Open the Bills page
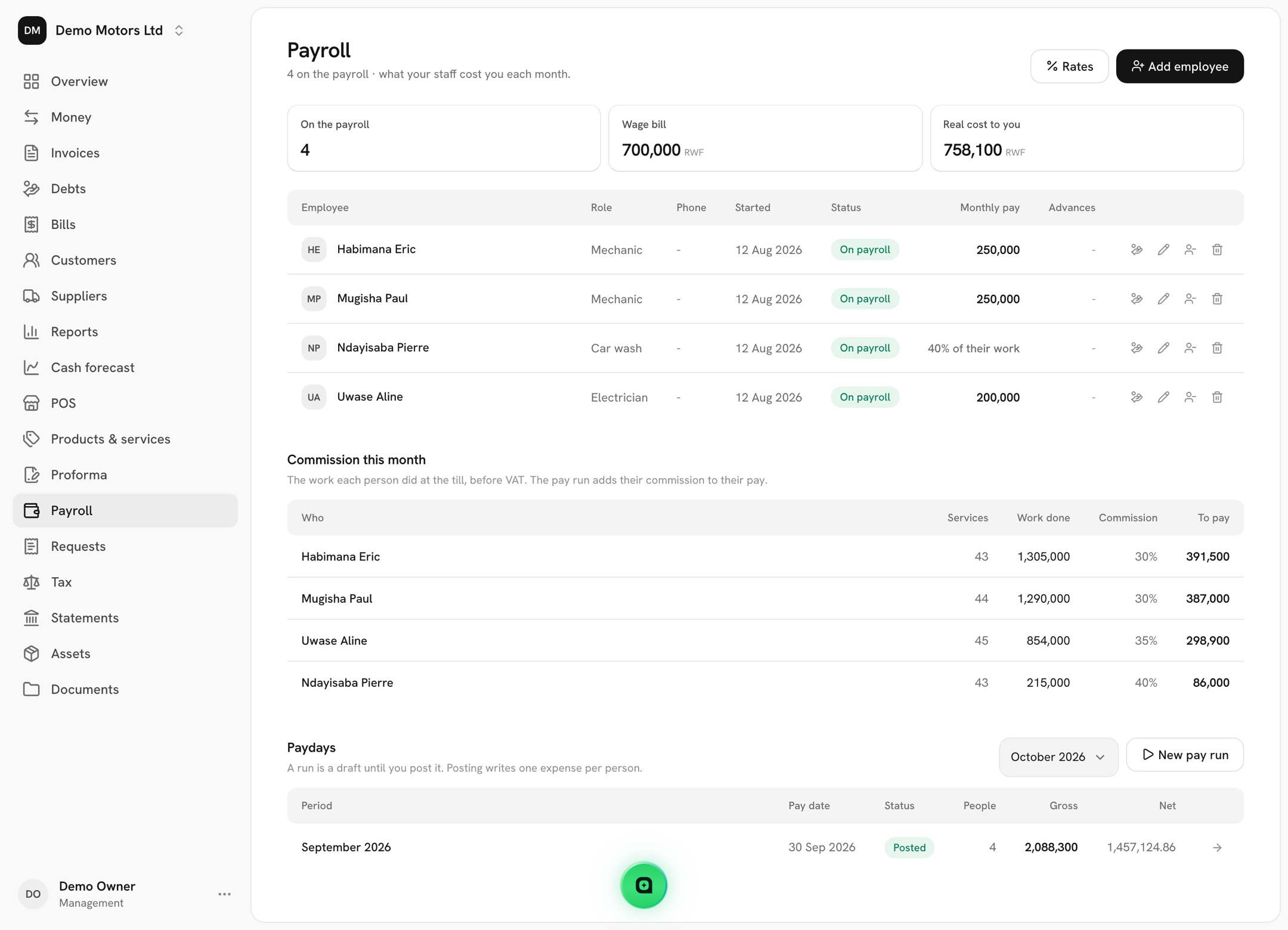The height and width of the screenshot is (930, 1288). coord(125,224)
